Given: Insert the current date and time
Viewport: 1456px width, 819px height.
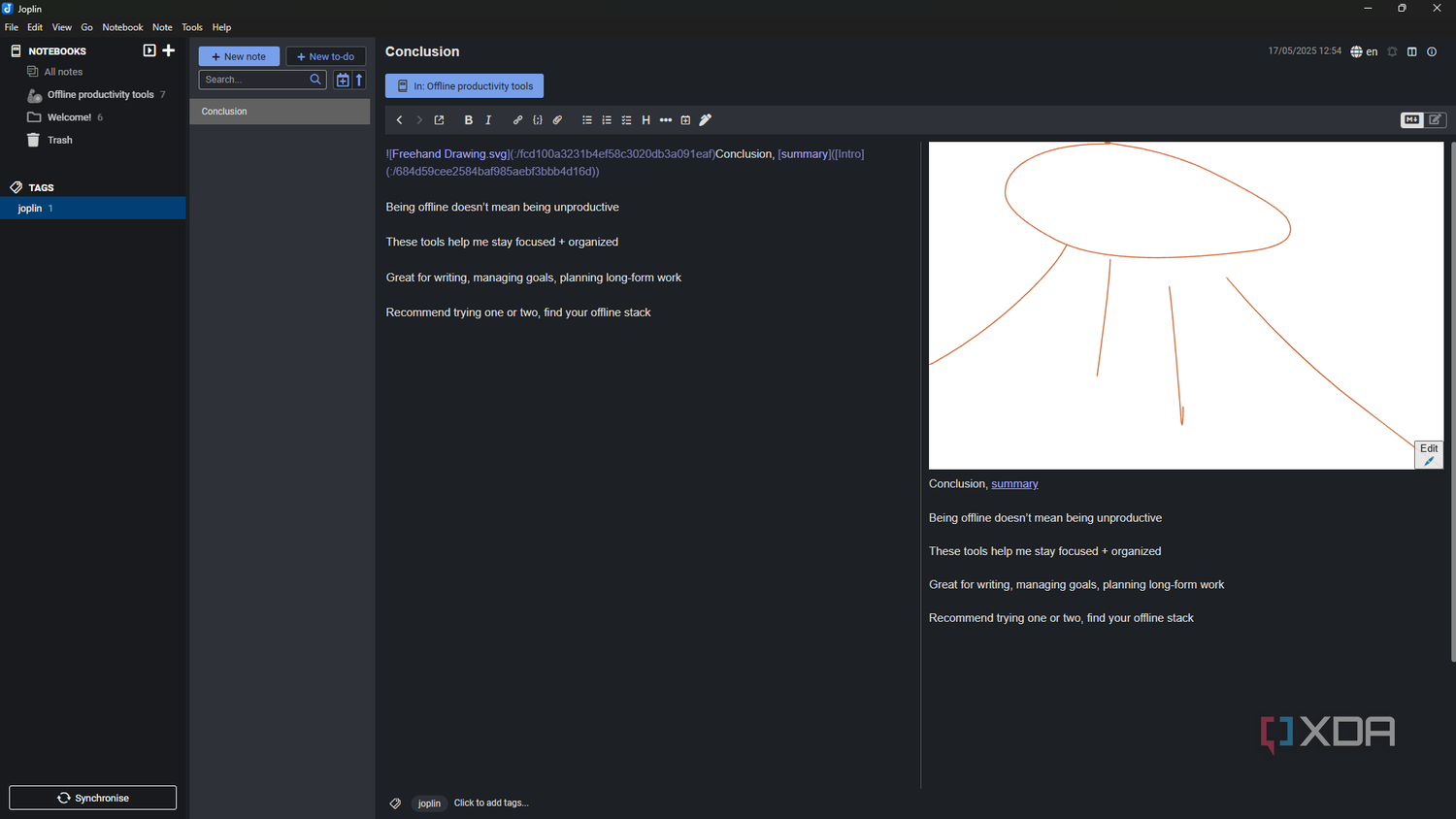Looking at the screenshot, I should click(685, 120).
